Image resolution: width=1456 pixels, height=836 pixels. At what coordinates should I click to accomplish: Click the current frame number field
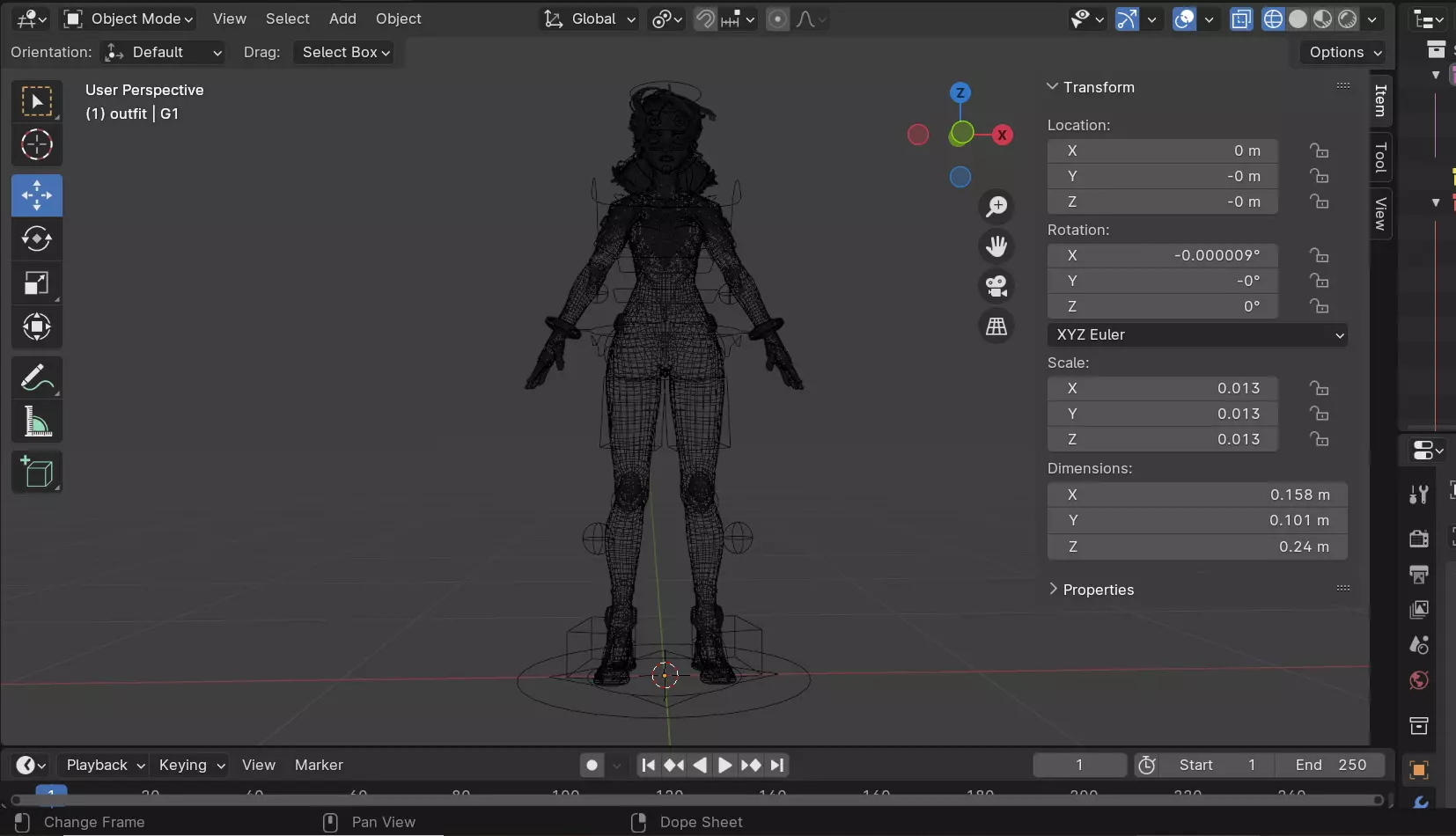(1080, 765)
